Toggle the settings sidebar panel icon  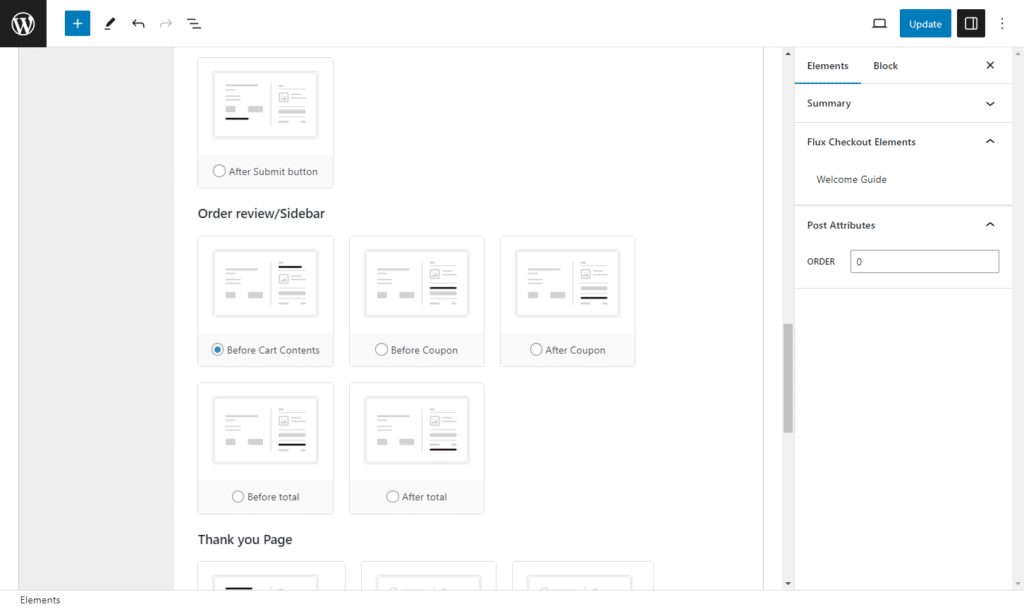[970, 23]
